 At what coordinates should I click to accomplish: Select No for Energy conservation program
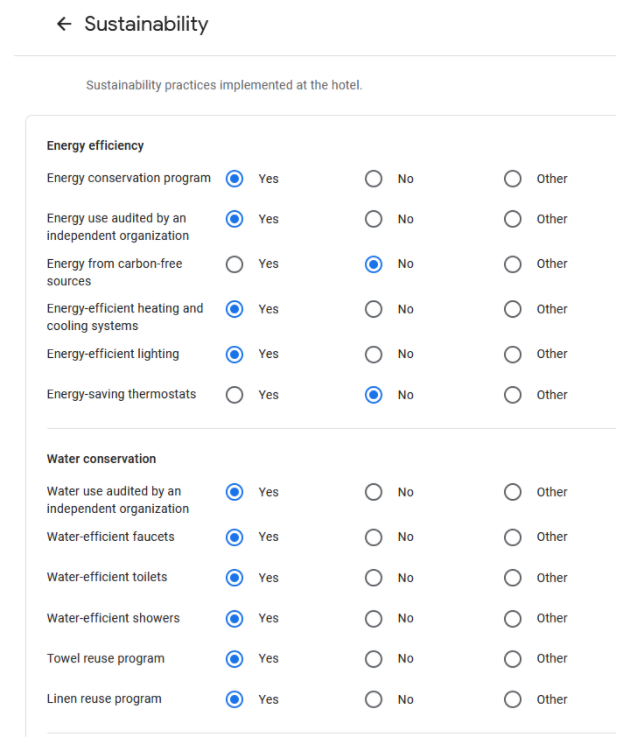pos(373,179)
